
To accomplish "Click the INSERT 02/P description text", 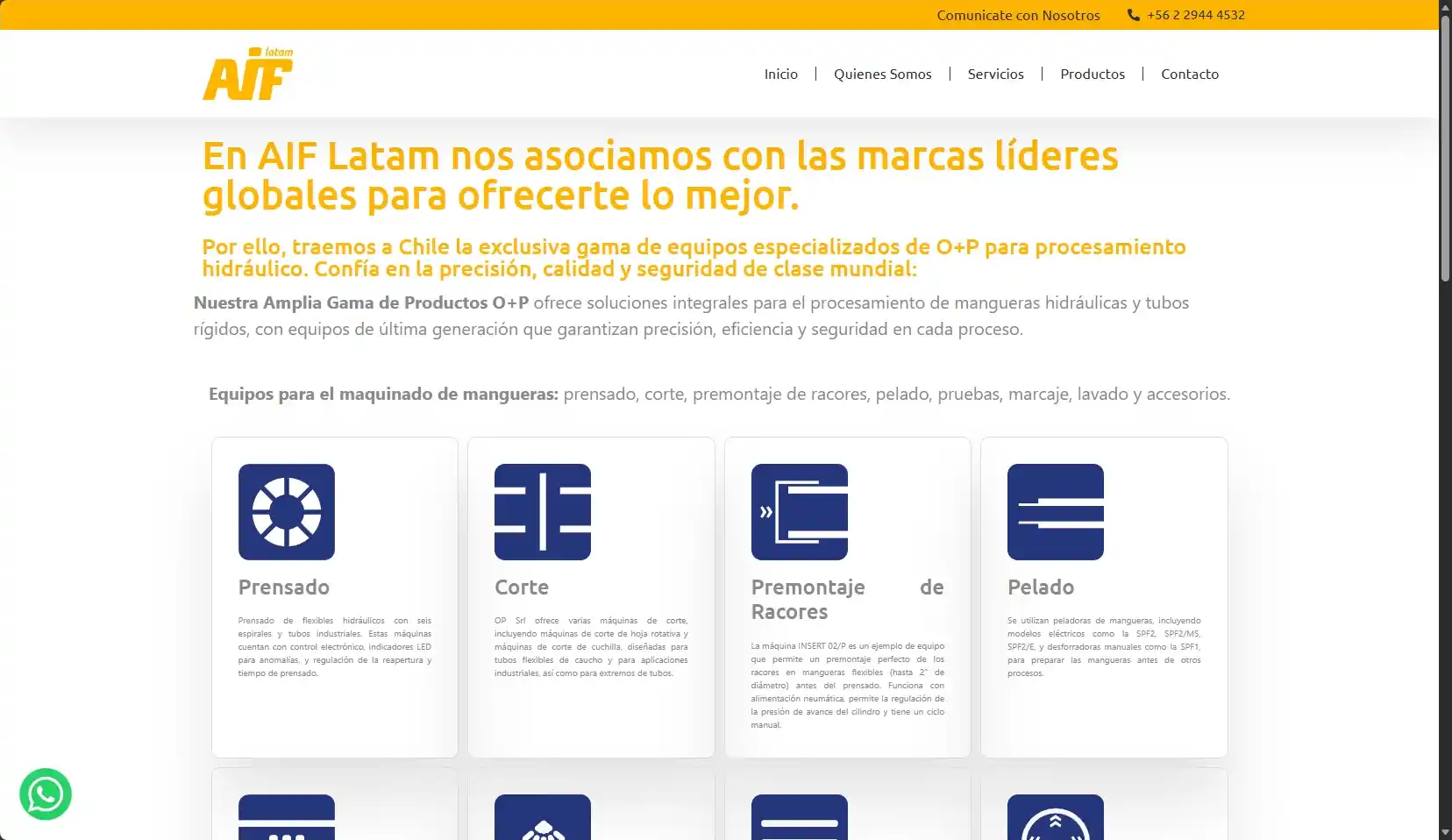I will [x=848, y=686].
